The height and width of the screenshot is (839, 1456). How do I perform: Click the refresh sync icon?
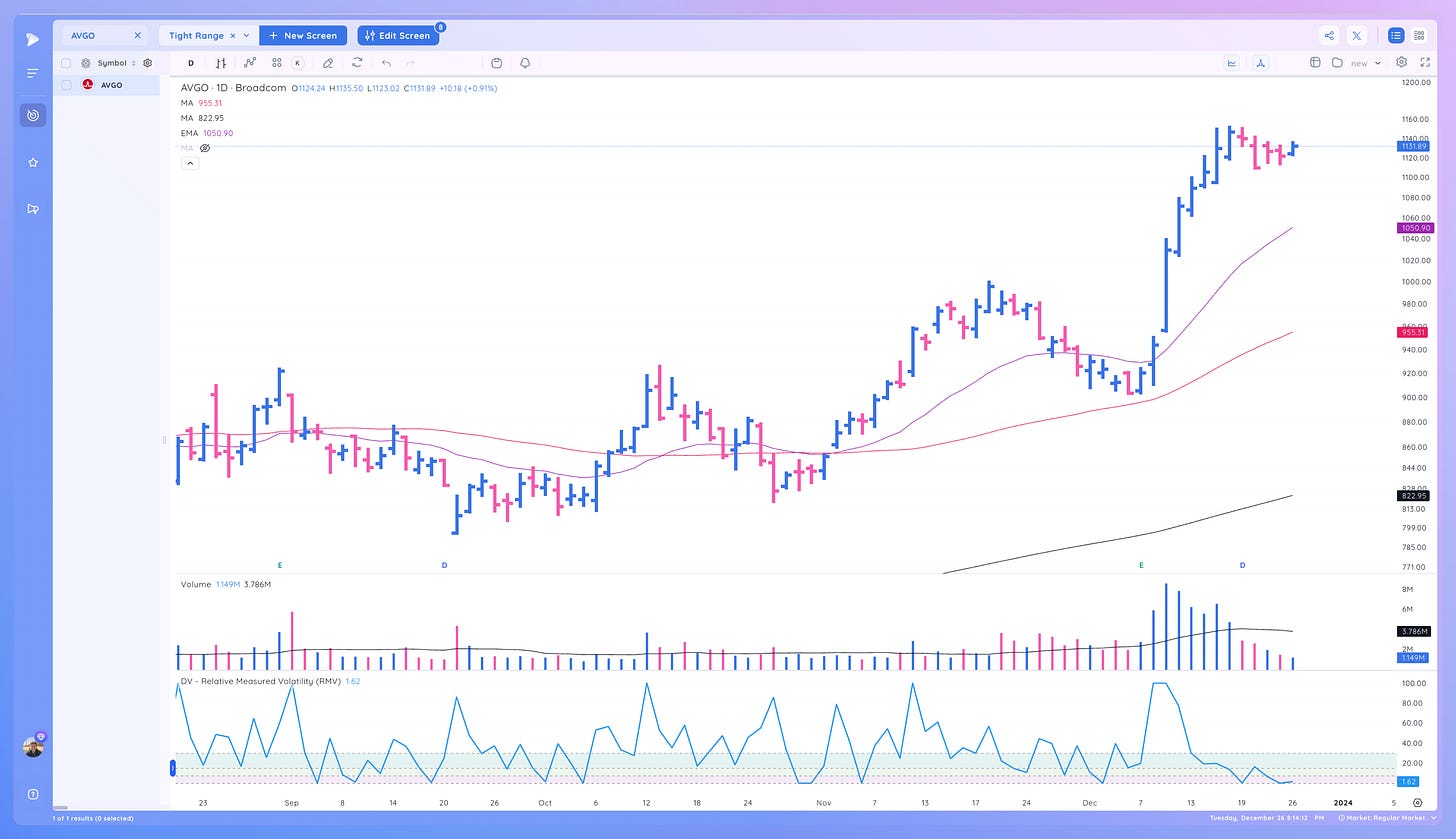point(357,63)
